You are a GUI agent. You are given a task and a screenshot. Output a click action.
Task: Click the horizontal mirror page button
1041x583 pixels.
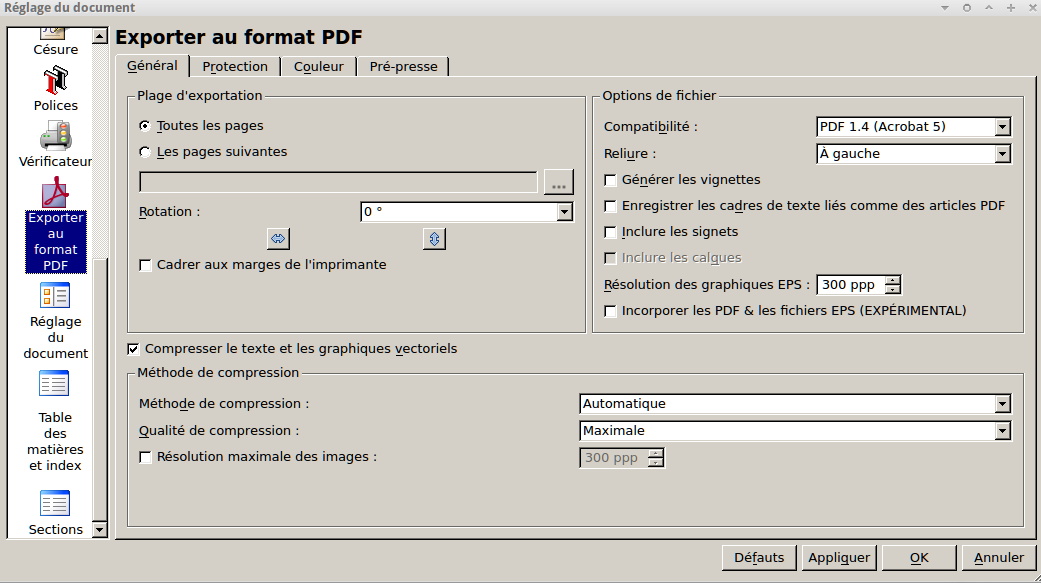point(278,238)
